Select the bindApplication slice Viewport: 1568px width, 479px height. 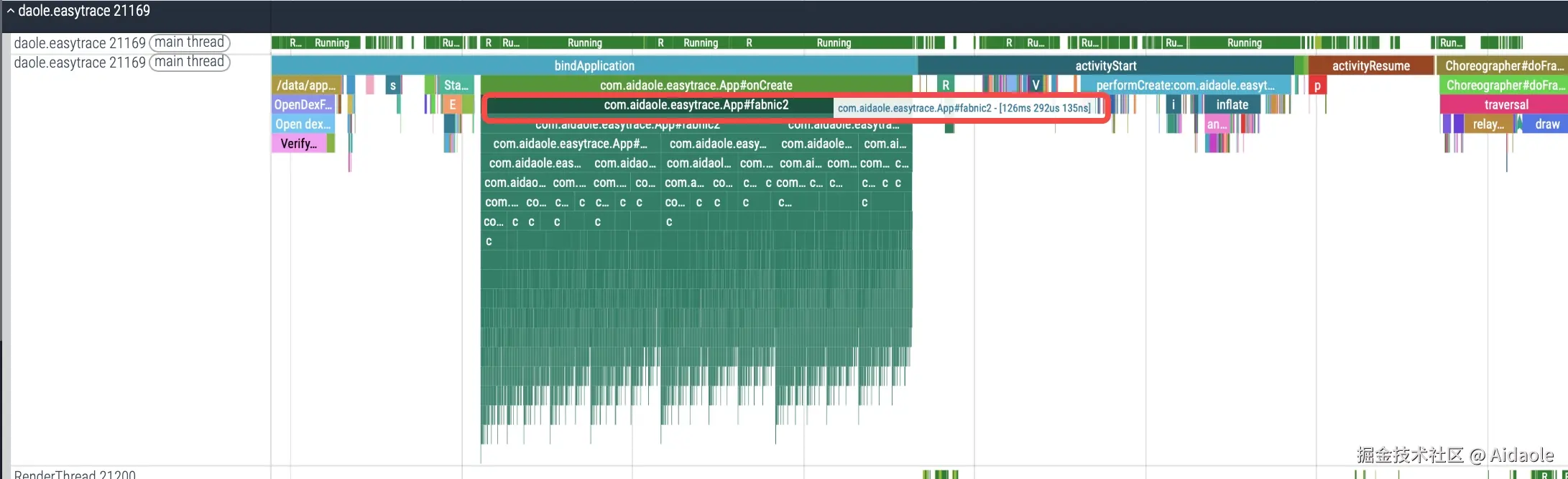click(594, 65)
